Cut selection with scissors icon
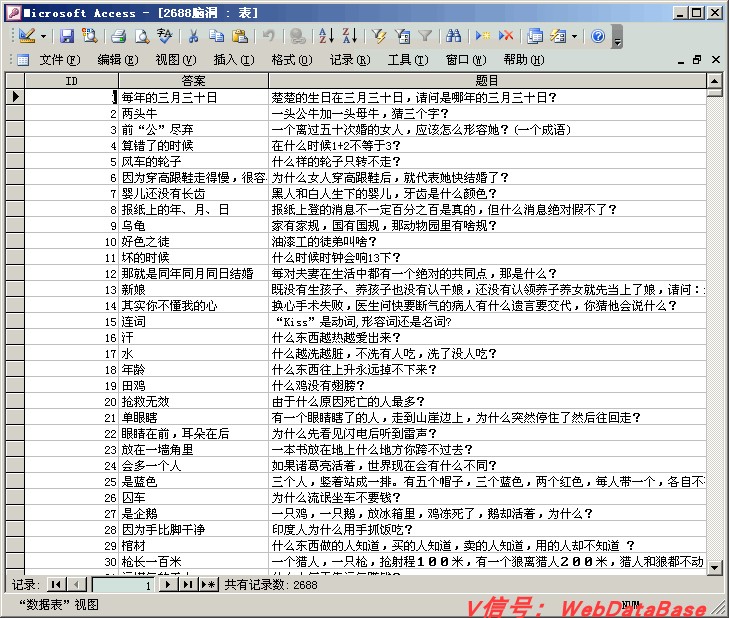 click(x=193, y=36)
